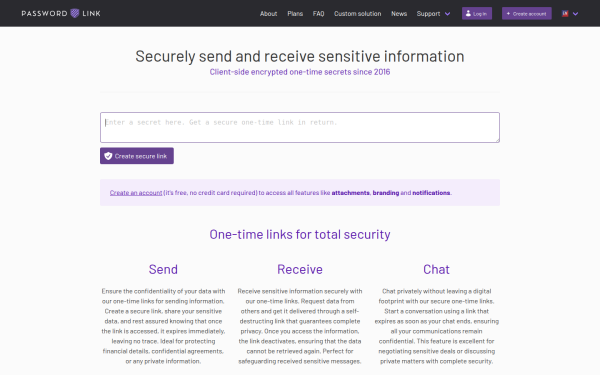The image size is (600, 375).
Task: Click the Password Link shield logo
Action: (75, 13)
